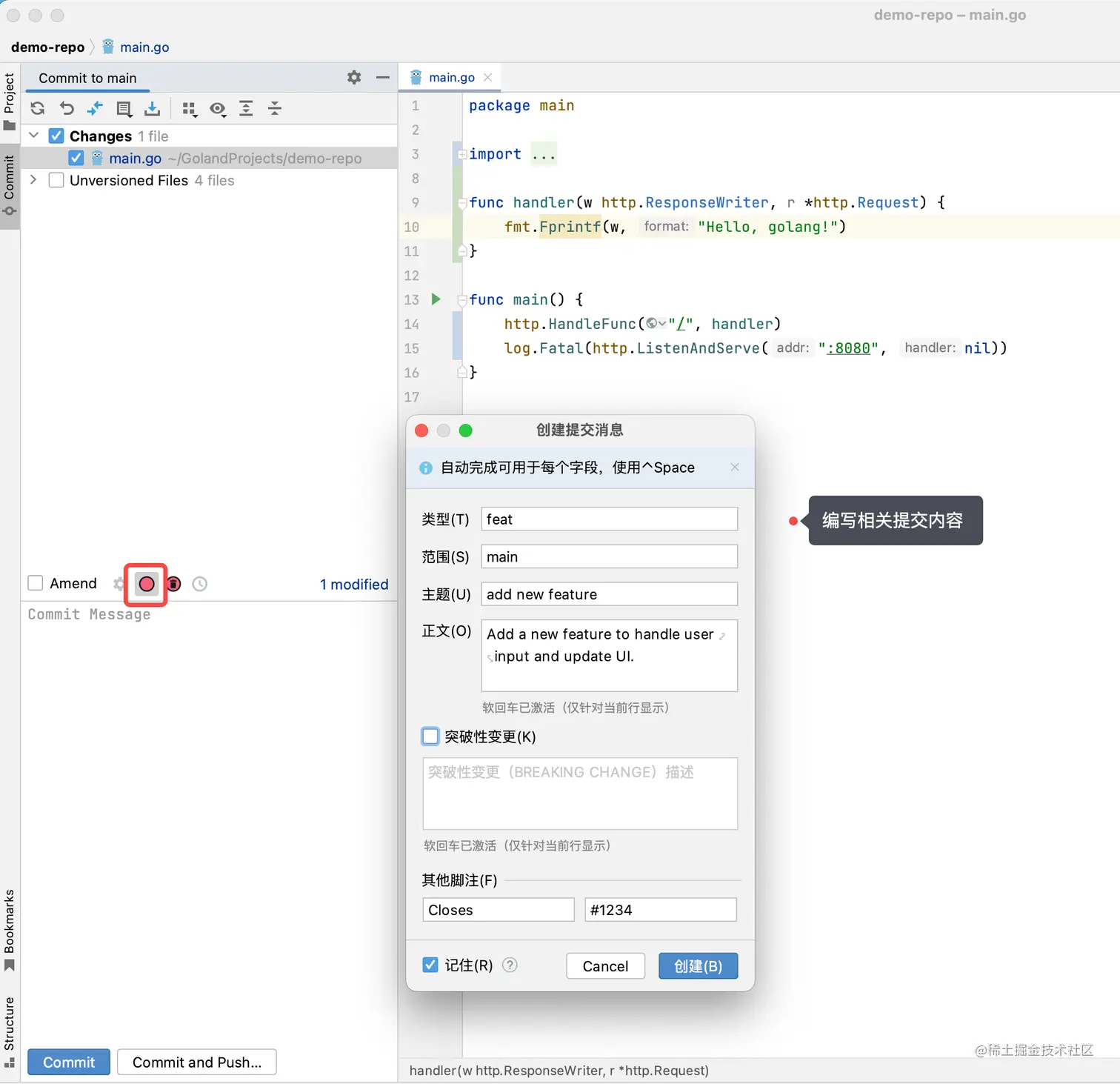
Task: Select the Commit to main tab
Action: (x=87, y=78)
